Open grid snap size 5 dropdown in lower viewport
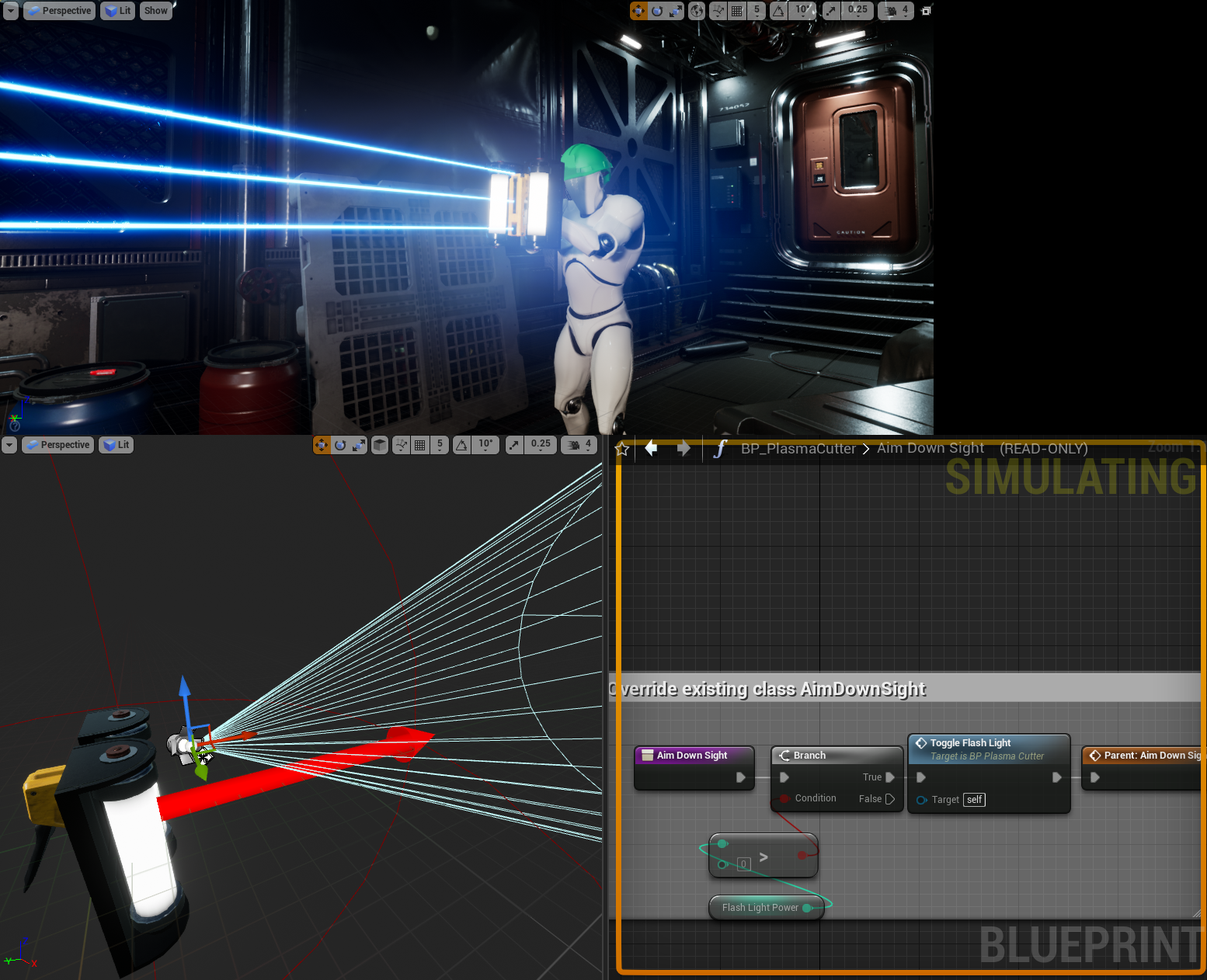Screen dimensions: 1207x980 (440, 445)
